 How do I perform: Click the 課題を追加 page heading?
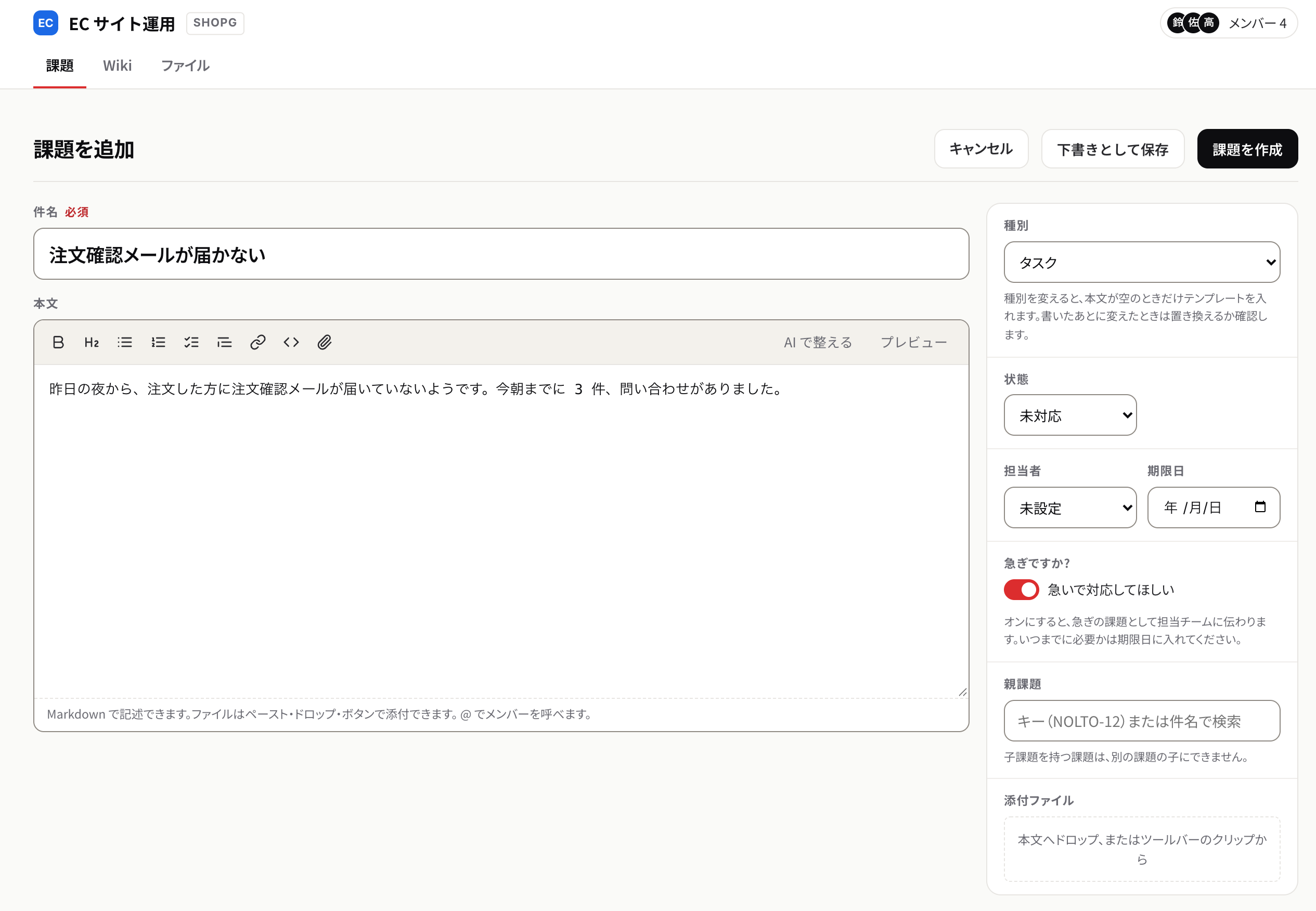(84, 150)
